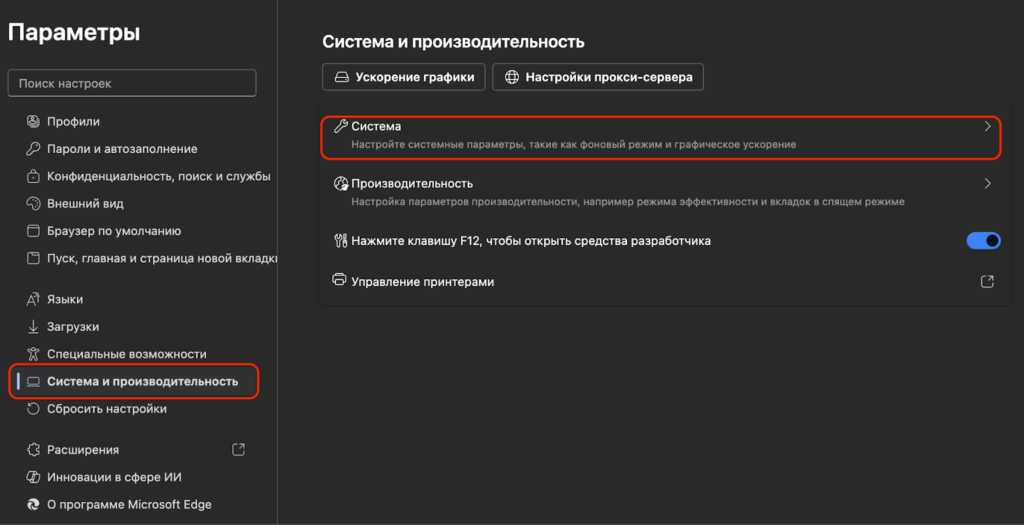Expand the Производительность row chevron
This screenshot has width=1024, height=525.
tap(987, 184)
